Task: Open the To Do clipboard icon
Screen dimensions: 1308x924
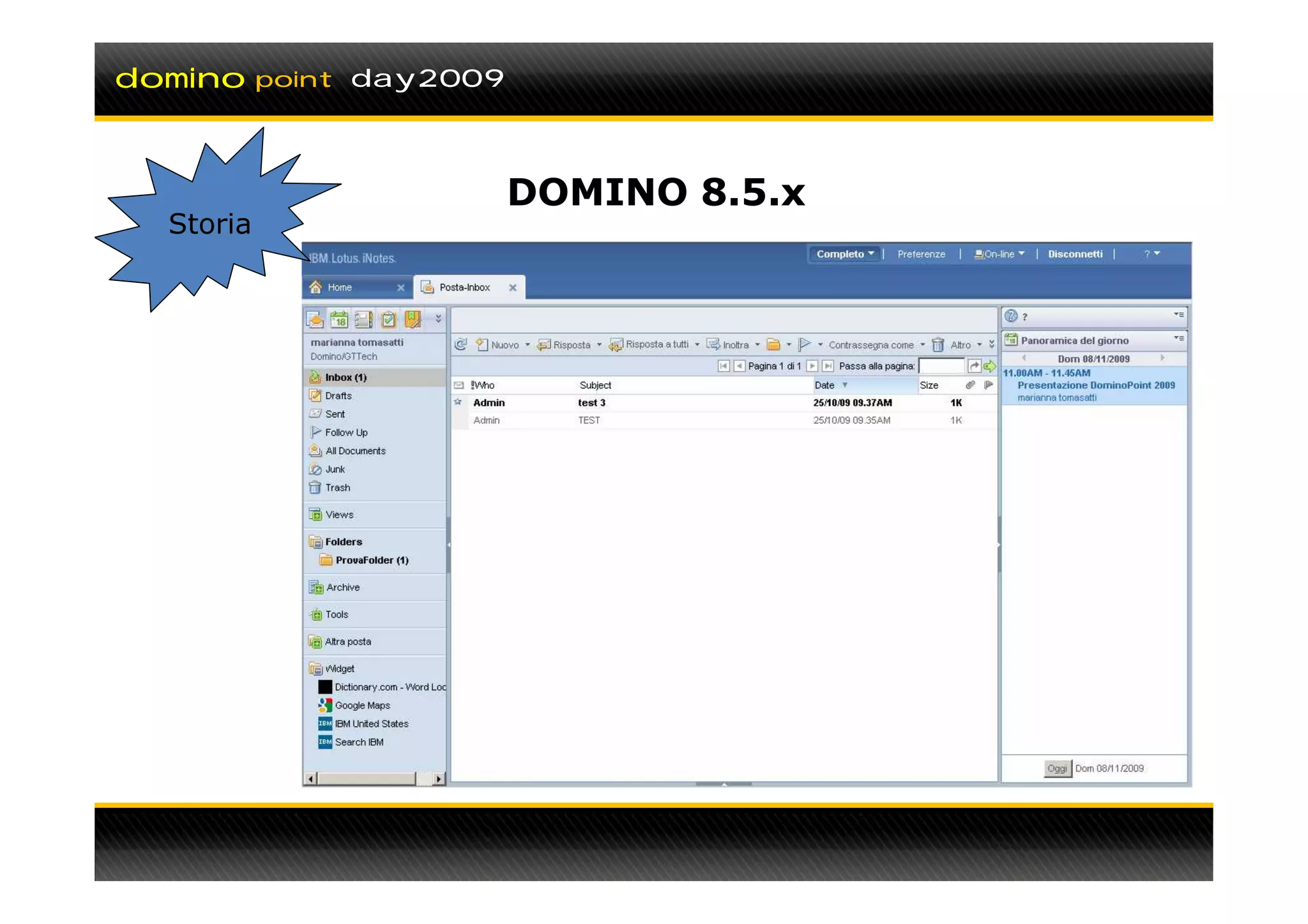Action: pyautogui.click(x=388, y=319)
